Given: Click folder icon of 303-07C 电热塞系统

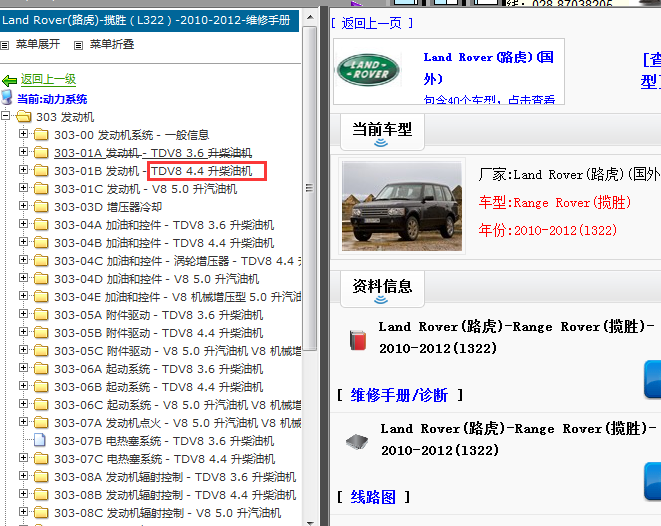Looking at the screenshot, I should 41,459.
